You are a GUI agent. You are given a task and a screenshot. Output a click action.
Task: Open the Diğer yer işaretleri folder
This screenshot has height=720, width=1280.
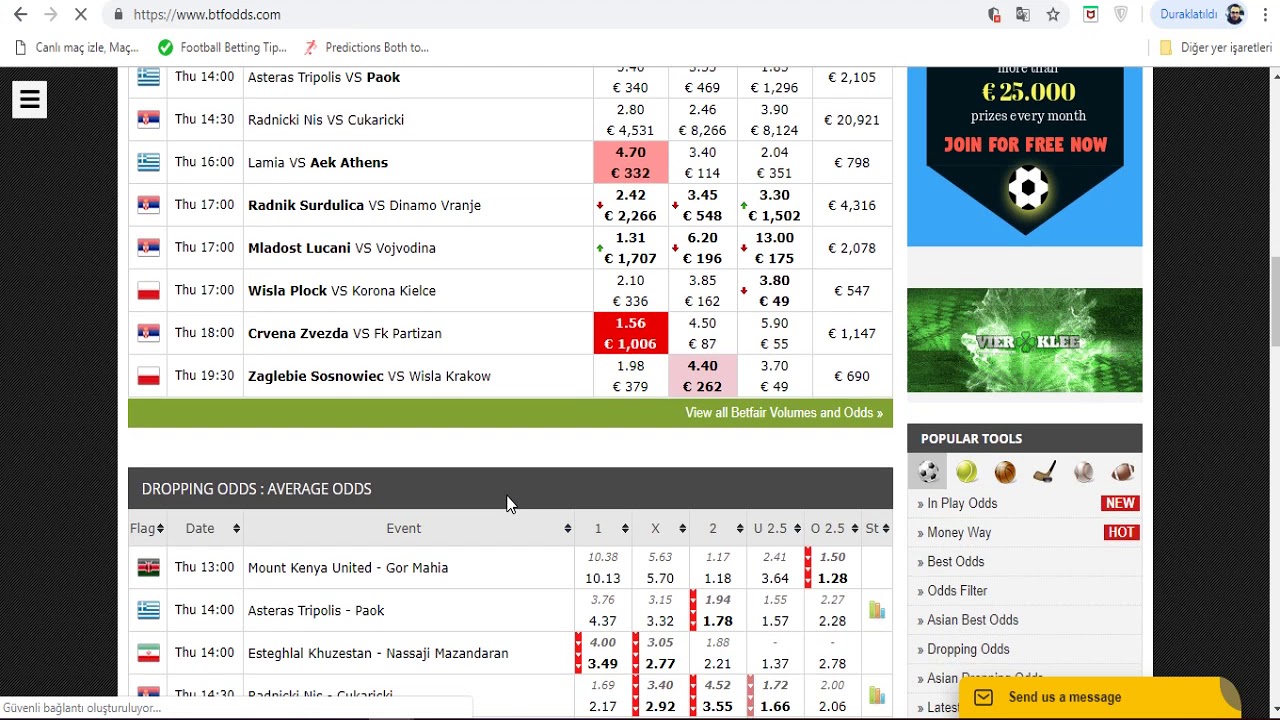(x=1215, y=47)
